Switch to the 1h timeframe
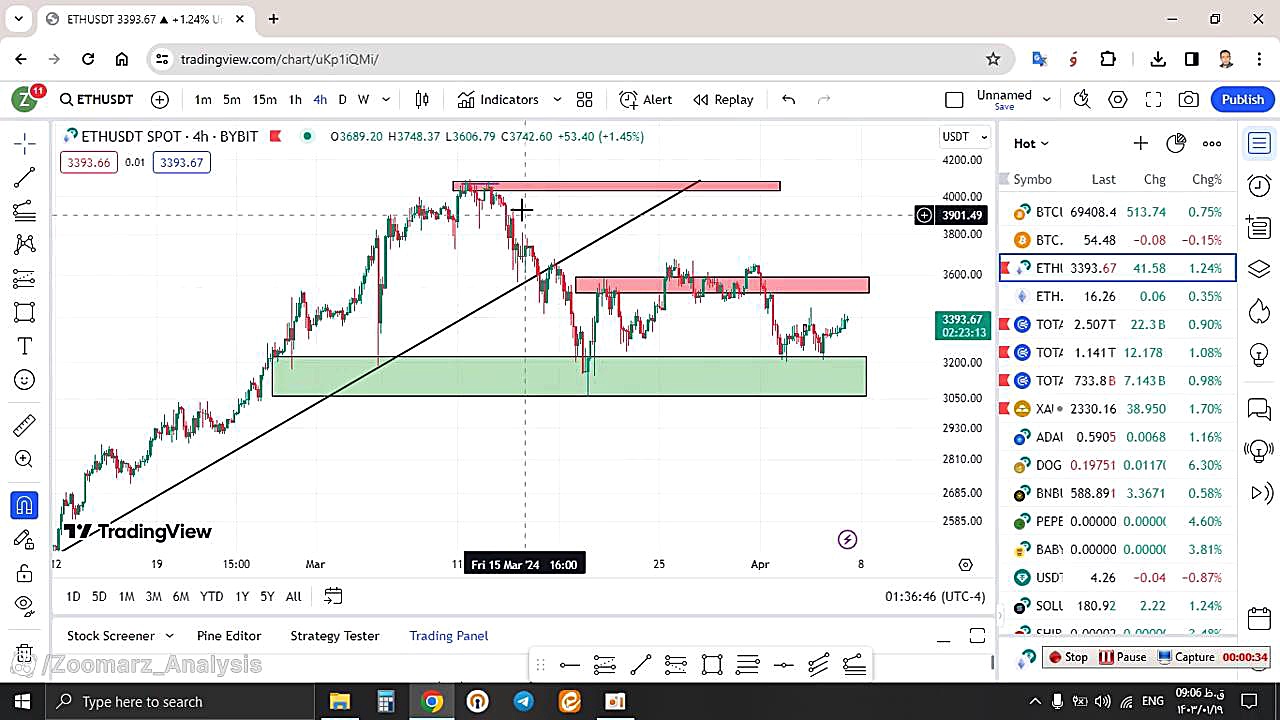The image size is (1280, 720). tap(295, 99)
